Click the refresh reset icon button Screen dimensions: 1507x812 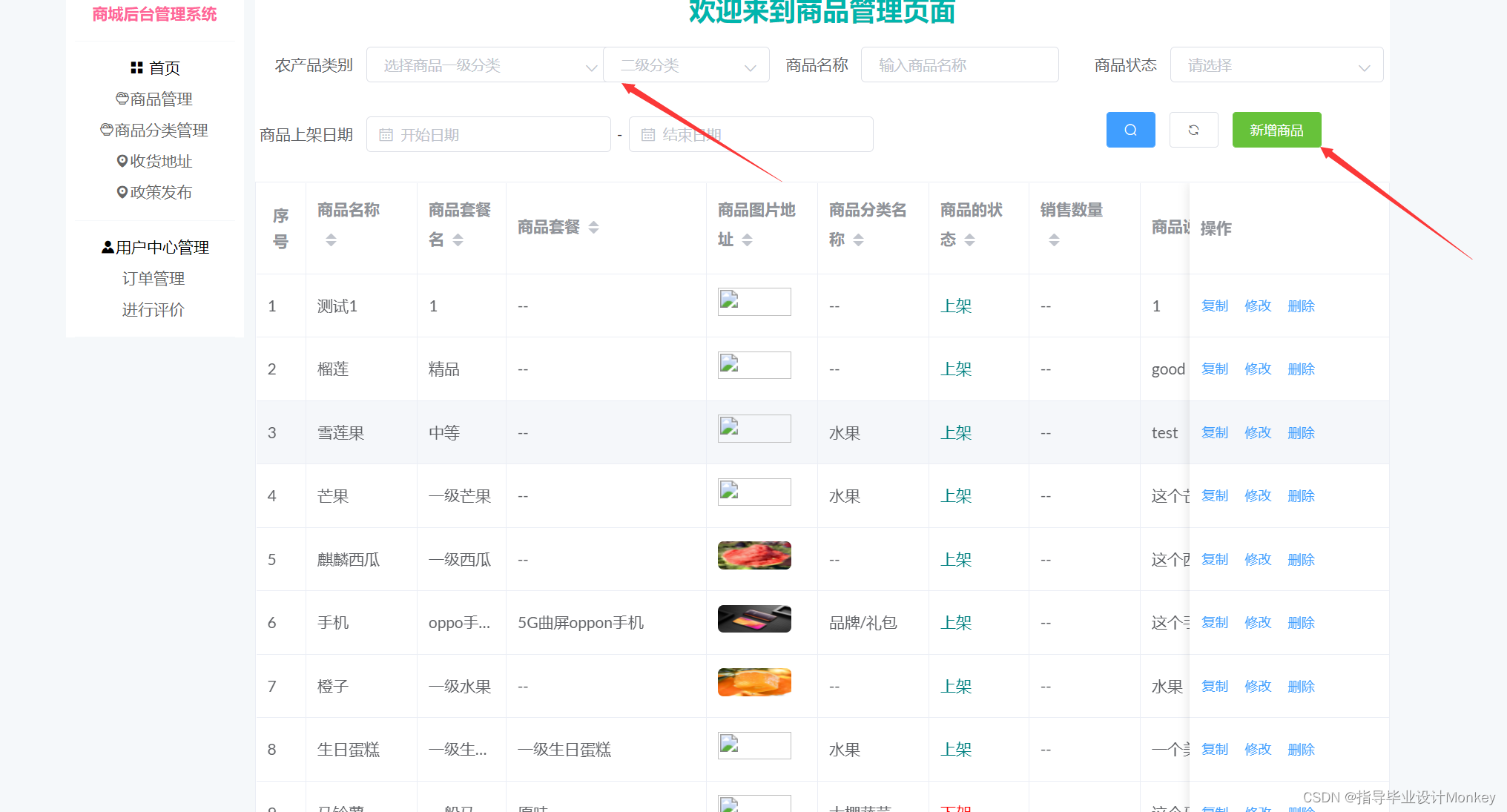tap(1193, 130)
